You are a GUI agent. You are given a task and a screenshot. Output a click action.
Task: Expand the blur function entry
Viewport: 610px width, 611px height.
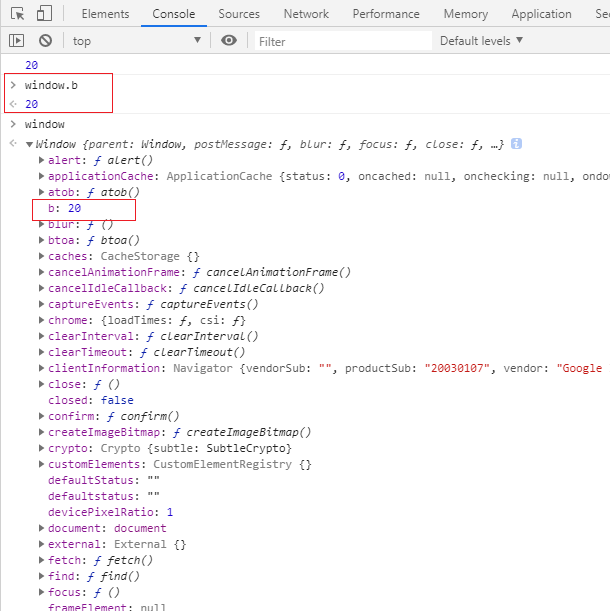(x=41, y=224)
